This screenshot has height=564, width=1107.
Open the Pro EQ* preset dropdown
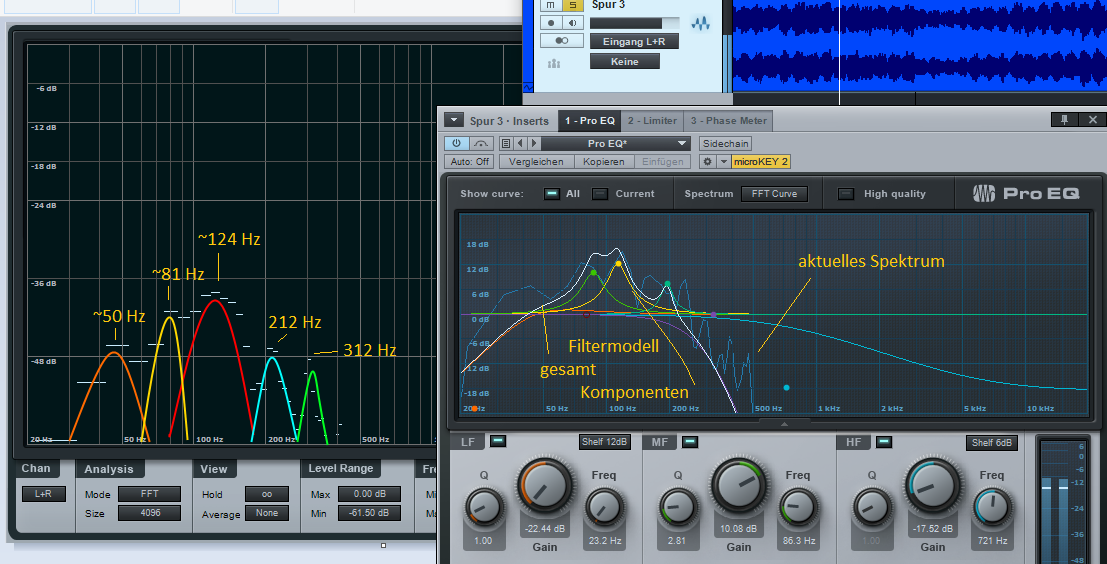click(x=616, y=143)
